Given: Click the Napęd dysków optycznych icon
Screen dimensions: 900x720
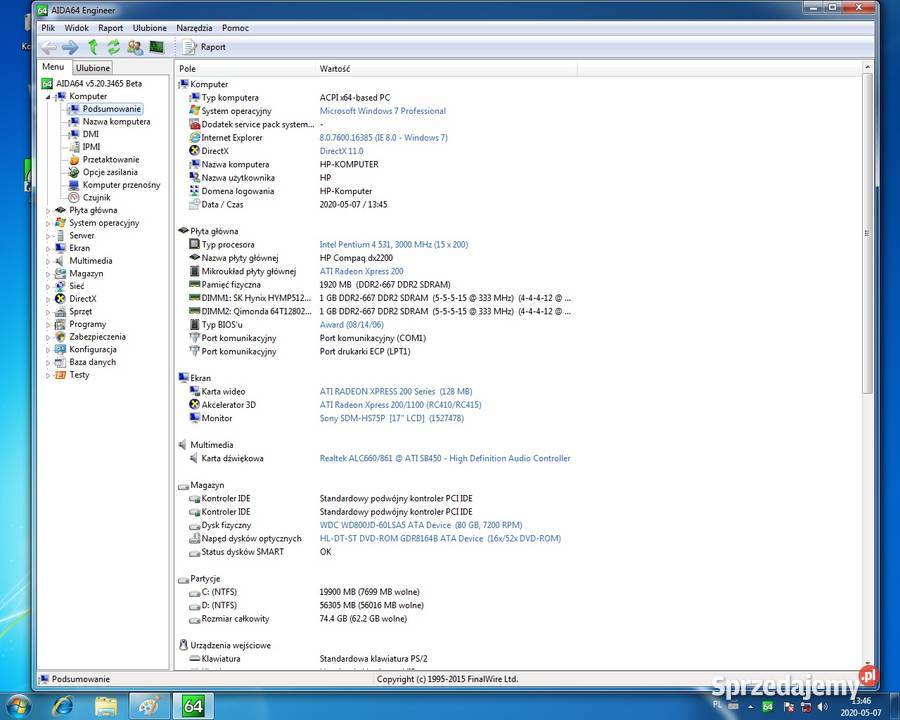Looking at the screenshot, I should [x=195, y=538].
